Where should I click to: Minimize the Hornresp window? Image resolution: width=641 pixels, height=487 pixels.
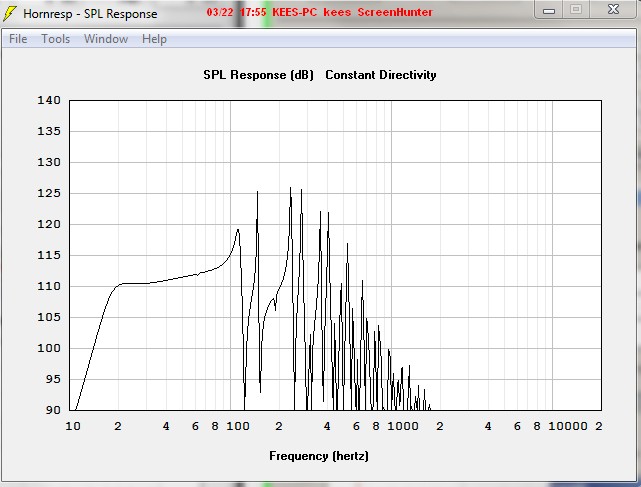(x=549, y=10)
